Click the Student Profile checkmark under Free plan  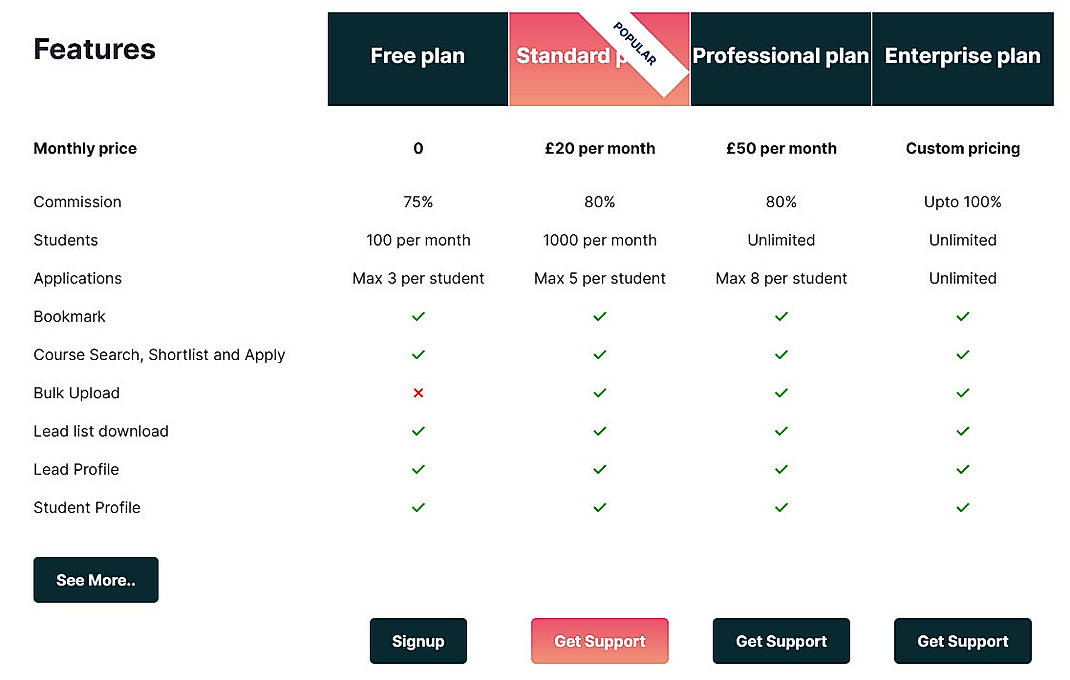pos(418,507)
